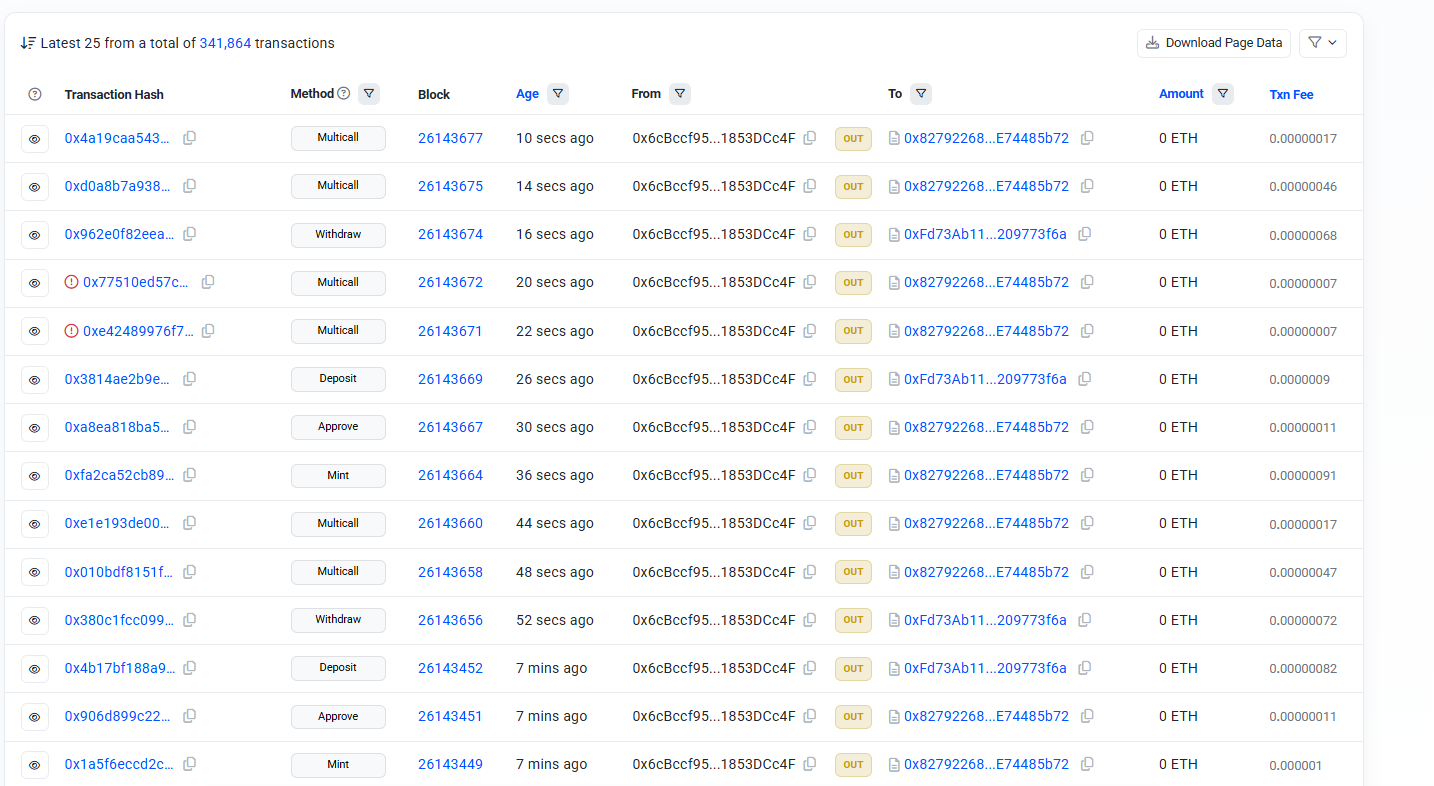Click the contract file icon in block 26143669 row
The image size is (1434, 786).
tap(894, 379)
